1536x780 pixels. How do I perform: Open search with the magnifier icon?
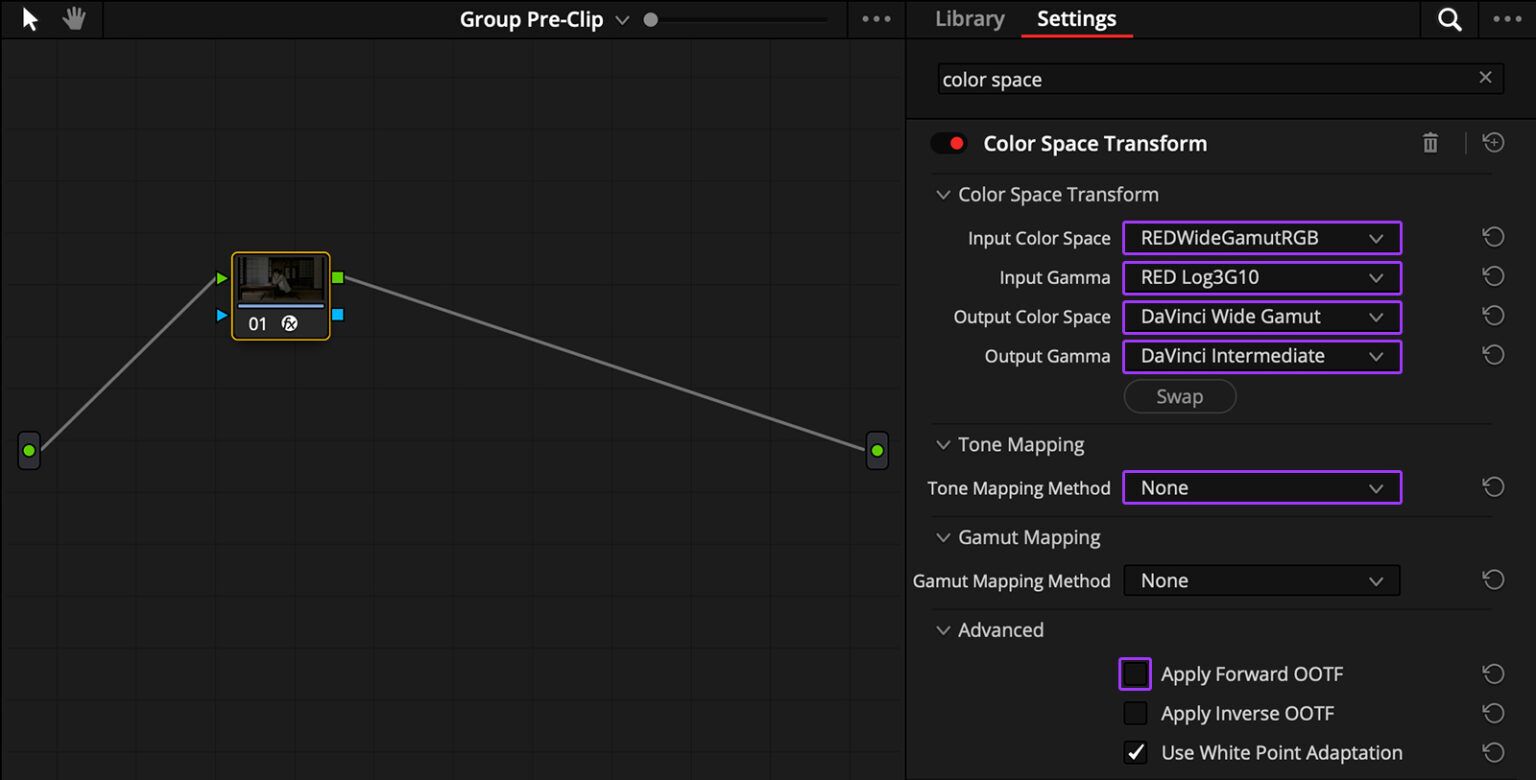pos(1448,18)
